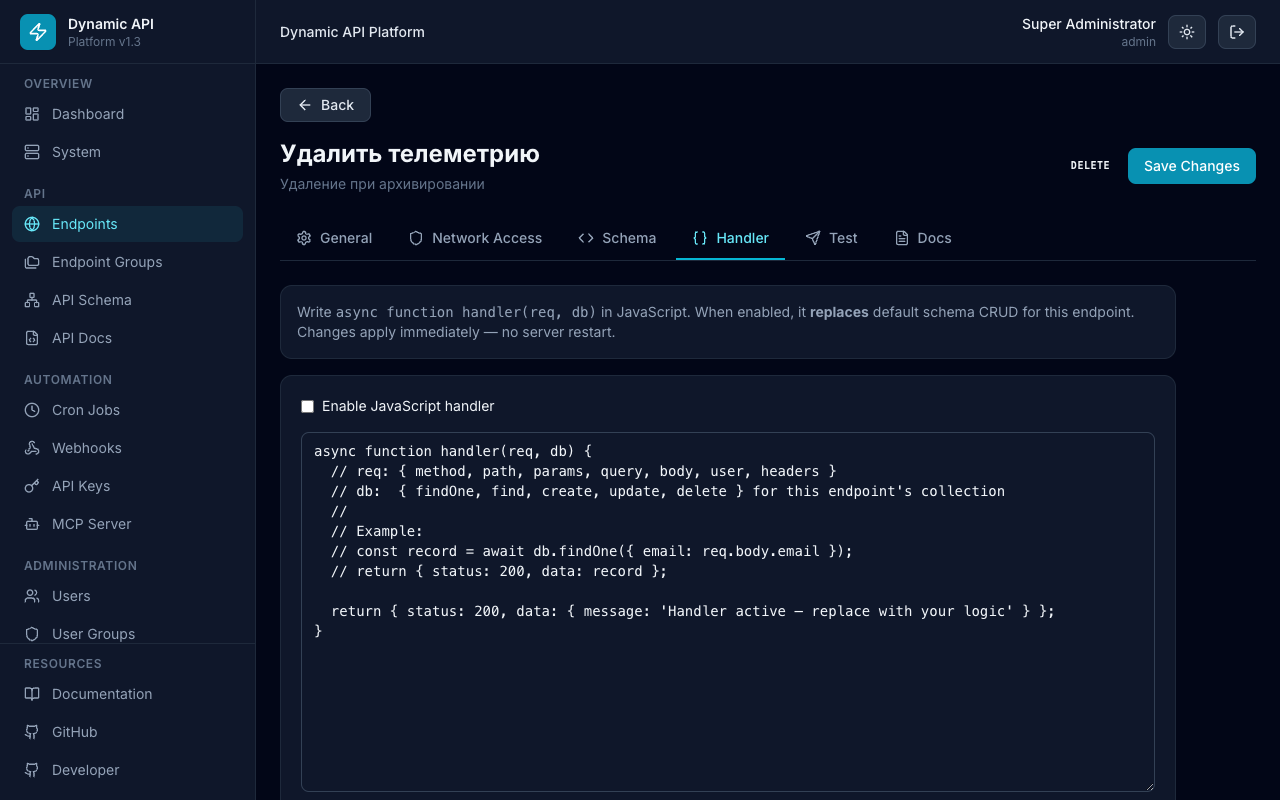The image size is (1280, 800).
Task: Click the curly braces icon on Handler tab
Action: tap(700, 238)
